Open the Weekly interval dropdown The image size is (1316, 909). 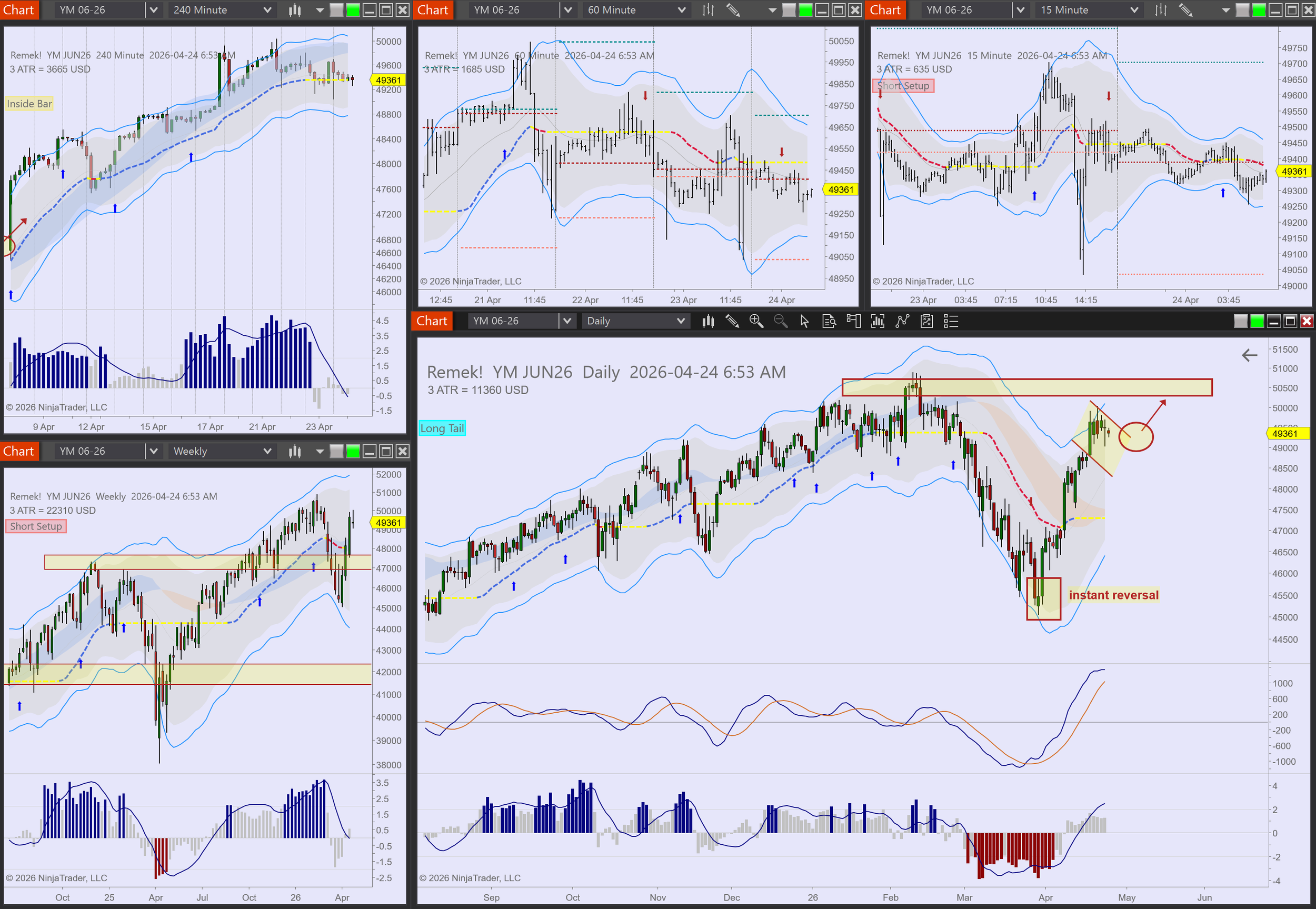tap(267, 451)
